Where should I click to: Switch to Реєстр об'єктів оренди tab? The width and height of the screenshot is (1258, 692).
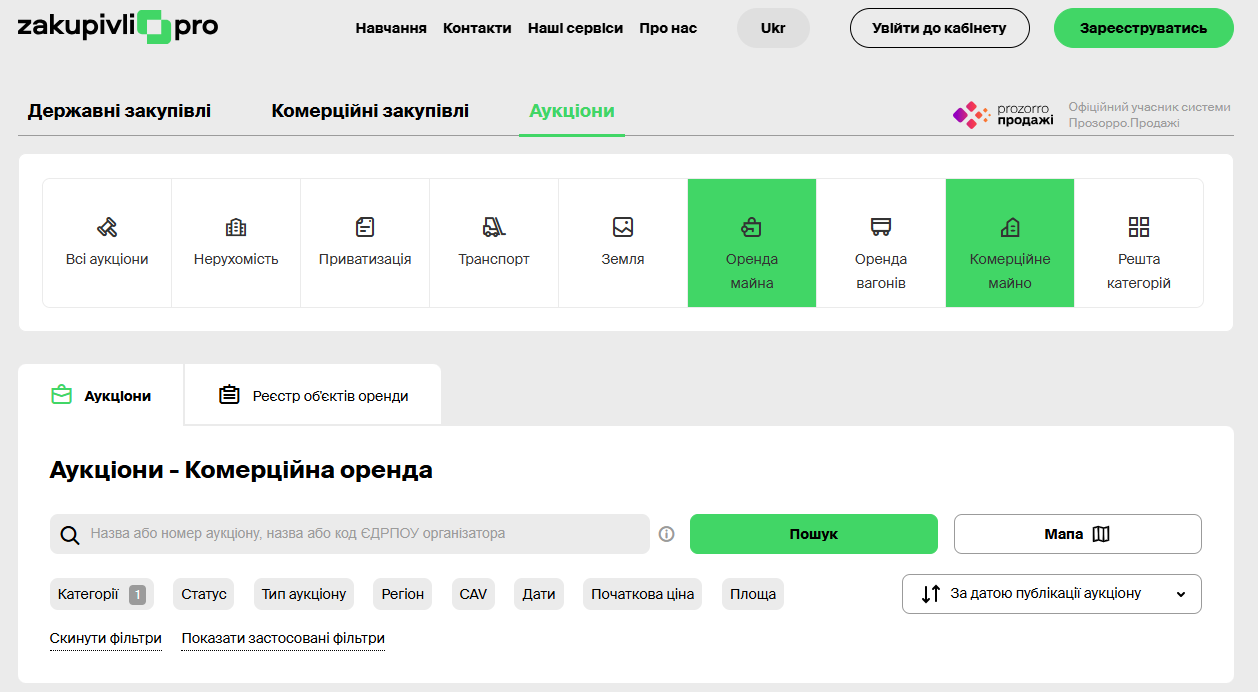(313, 395)
